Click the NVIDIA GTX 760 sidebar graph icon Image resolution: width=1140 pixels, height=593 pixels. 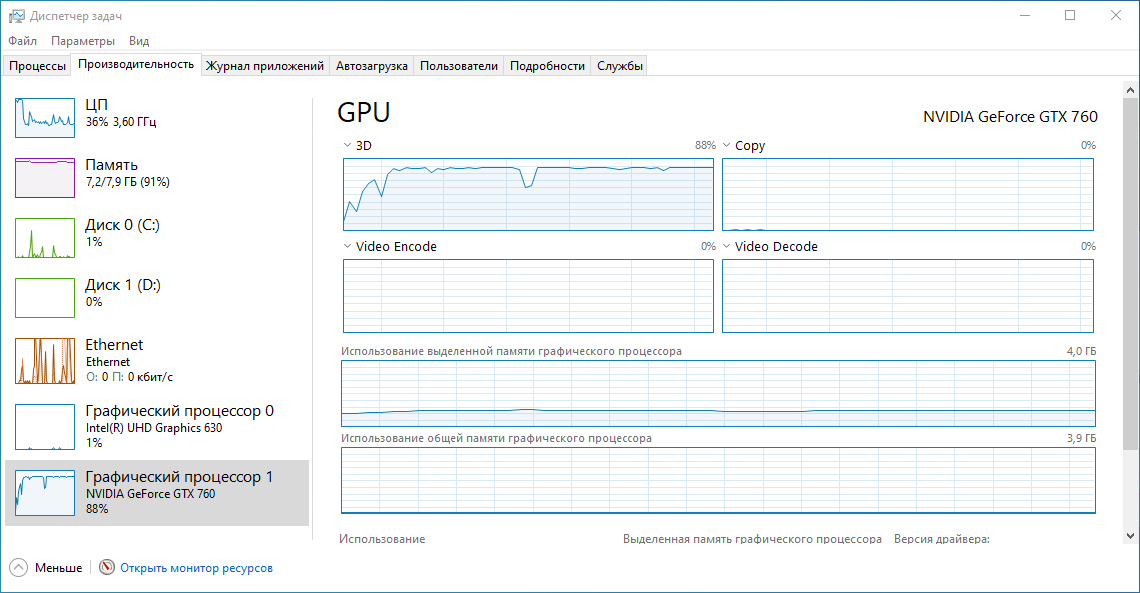tap(45, 493)
